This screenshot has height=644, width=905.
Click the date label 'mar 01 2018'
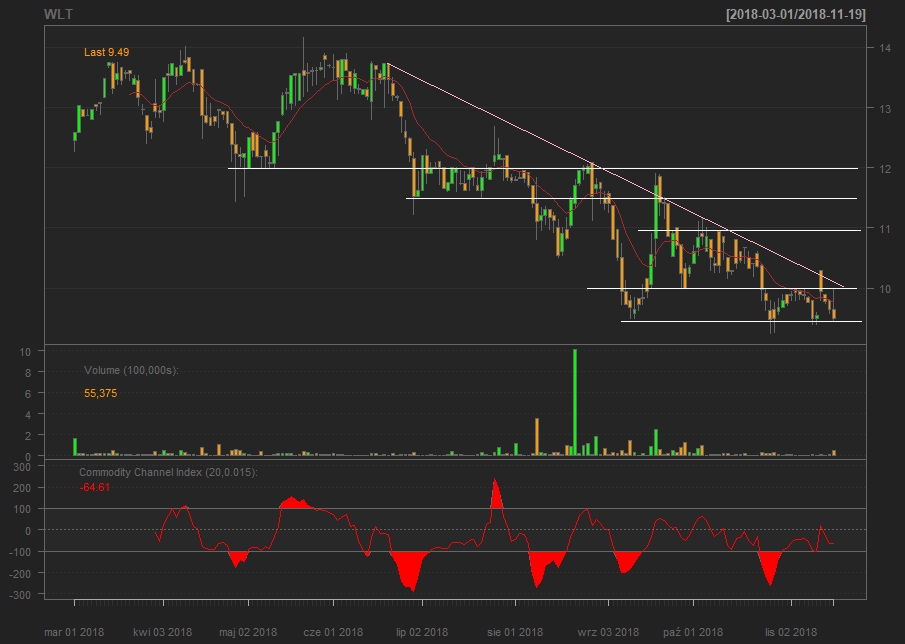pyautogui.click(x=74, y=632)
